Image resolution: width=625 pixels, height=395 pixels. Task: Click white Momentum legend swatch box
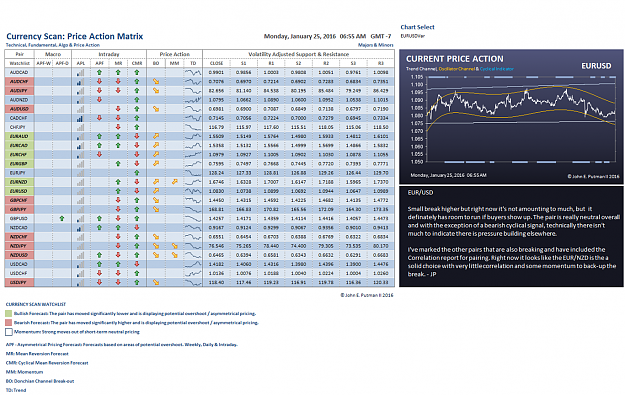click(9, 332)
